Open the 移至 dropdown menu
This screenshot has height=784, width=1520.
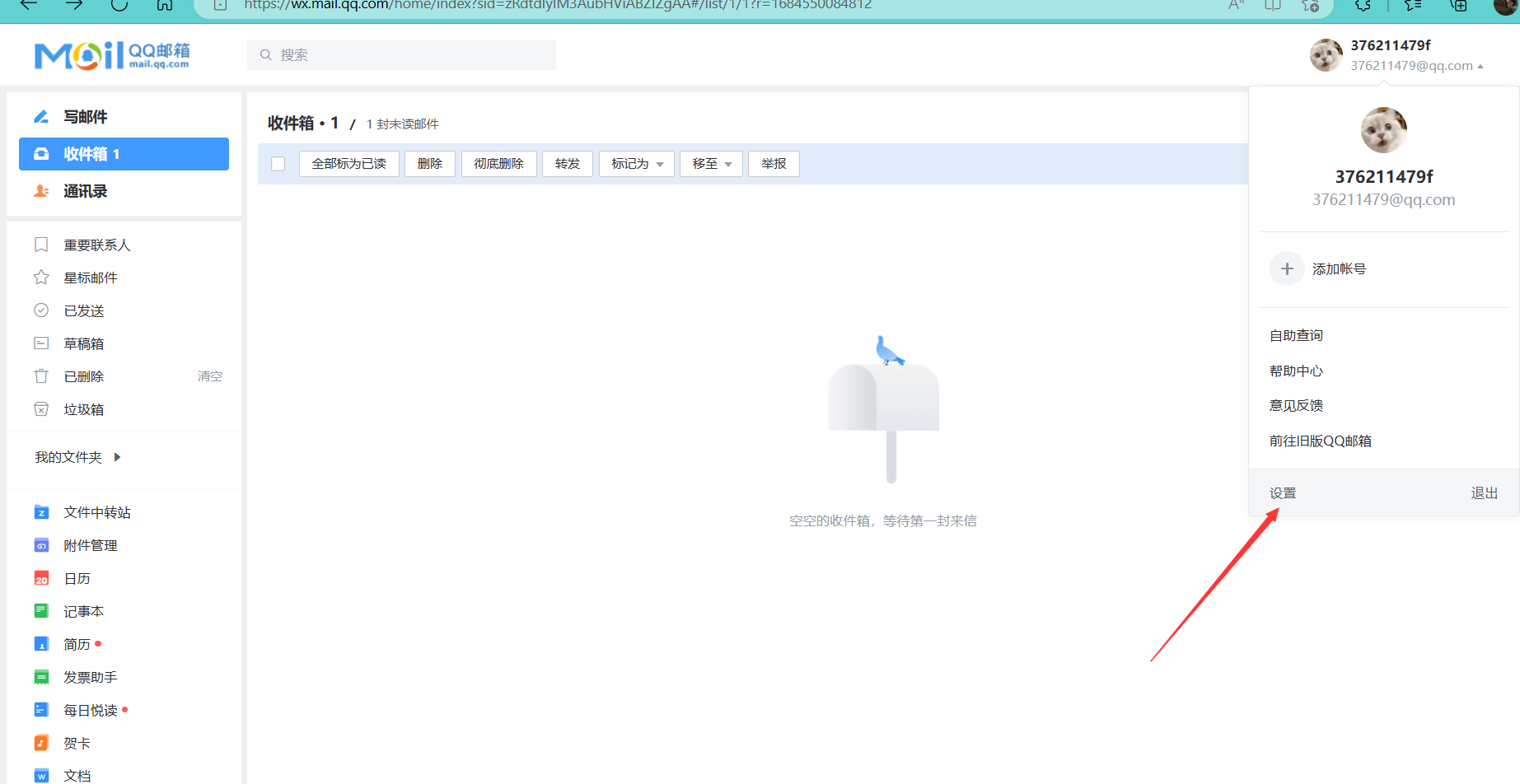[x=712, y=164]
